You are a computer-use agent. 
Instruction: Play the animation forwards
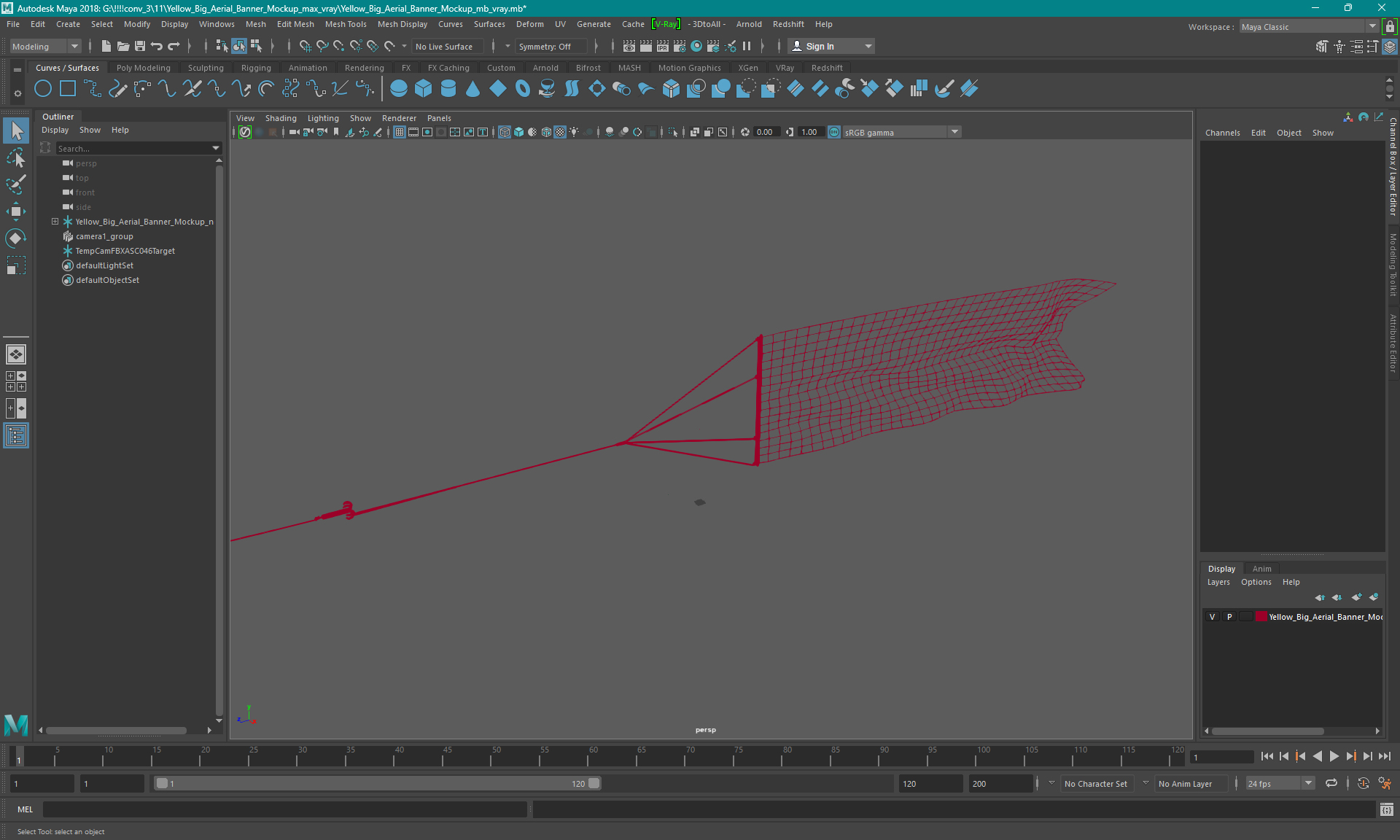point(1334,757)
